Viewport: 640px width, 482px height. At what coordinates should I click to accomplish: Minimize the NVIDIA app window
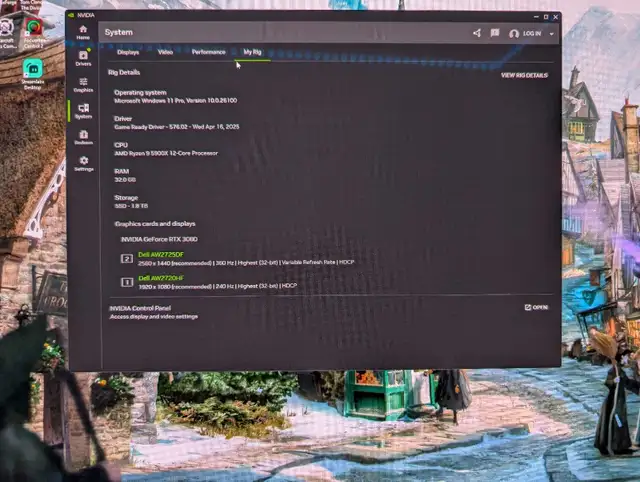point(536,17)
